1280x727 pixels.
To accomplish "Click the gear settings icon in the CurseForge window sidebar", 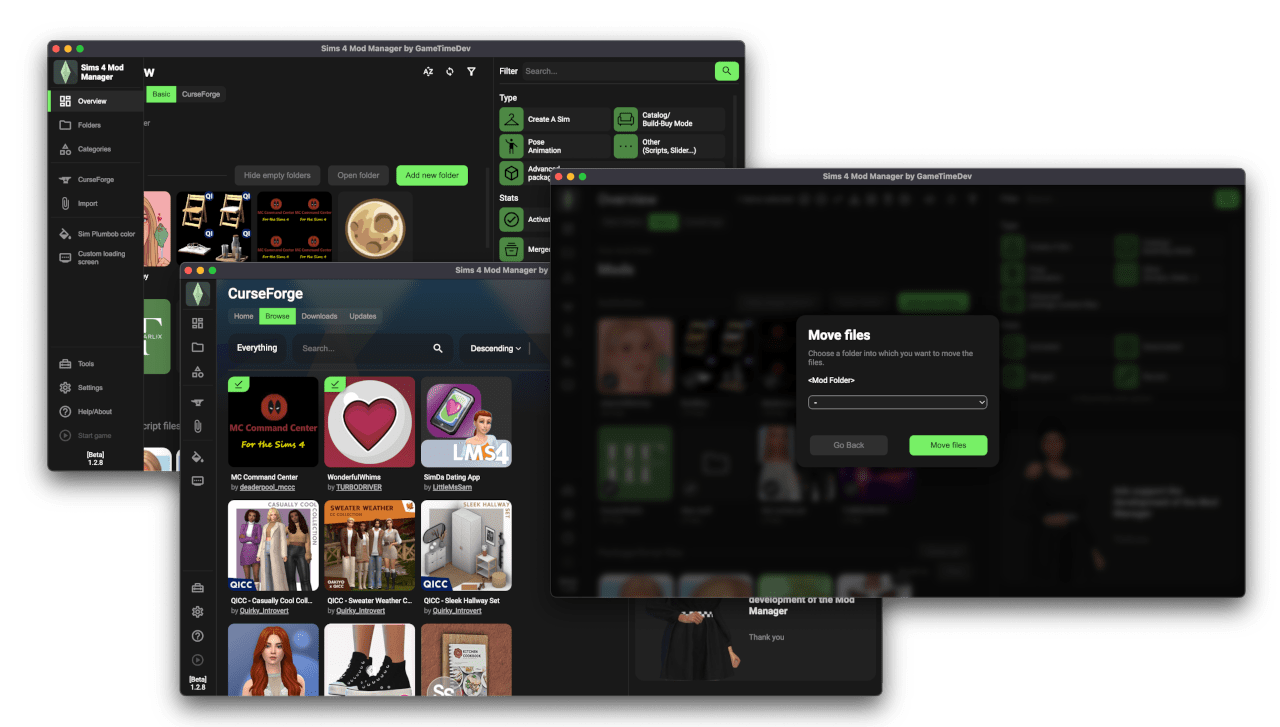I will tap(198, 611).
